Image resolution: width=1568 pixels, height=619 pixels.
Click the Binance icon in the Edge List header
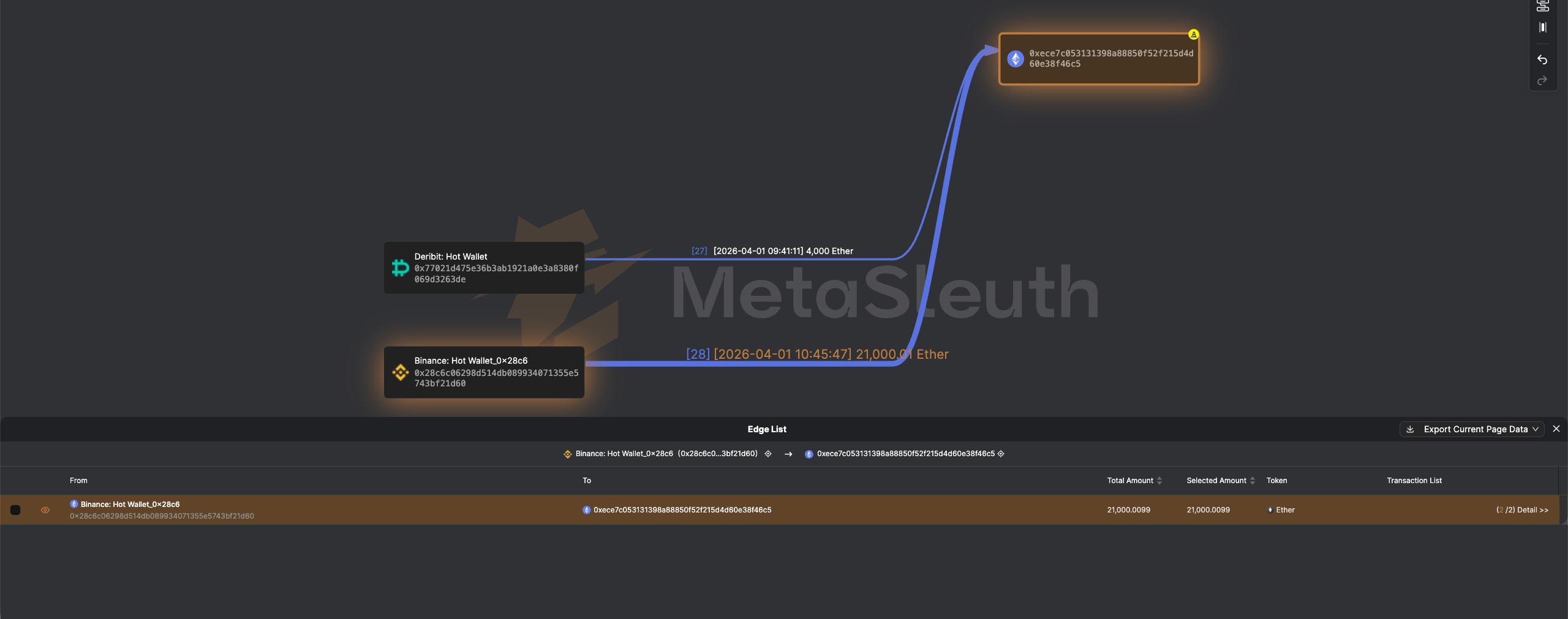point(567,454)
